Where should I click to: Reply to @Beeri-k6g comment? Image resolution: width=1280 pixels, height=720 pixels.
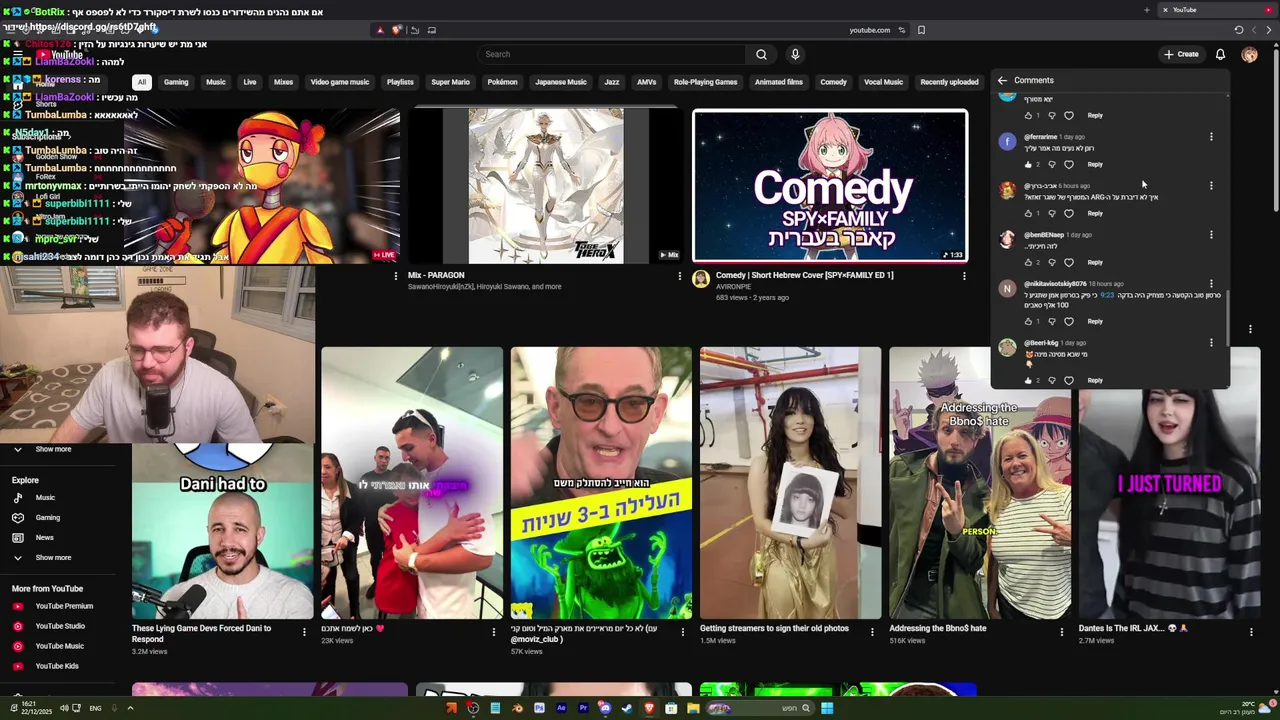1095,380
